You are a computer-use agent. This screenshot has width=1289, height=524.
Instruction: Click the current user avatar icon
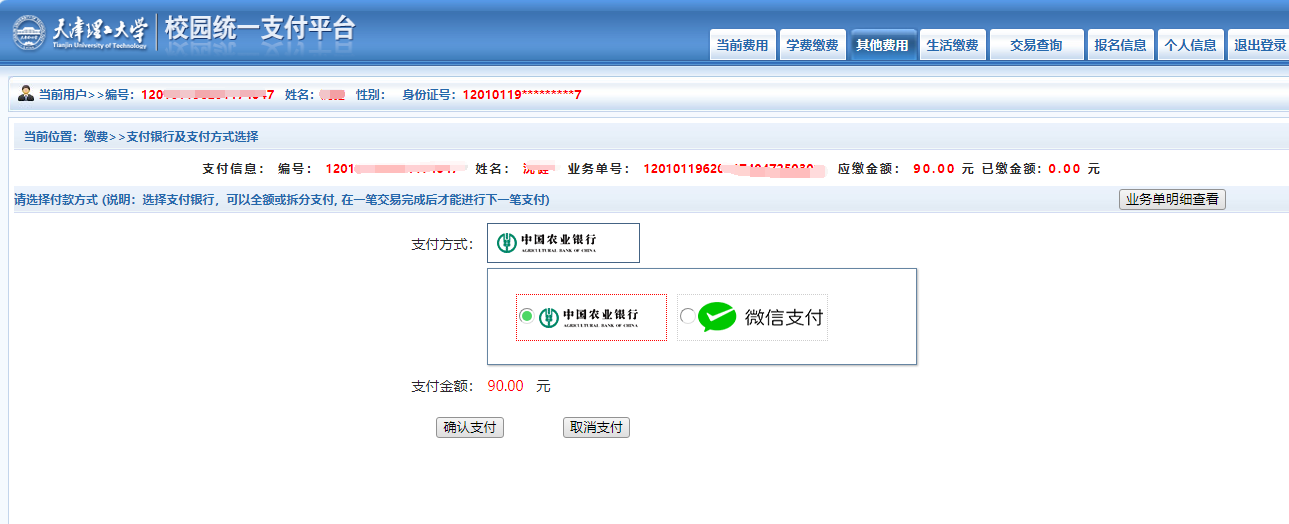point(26,94)
